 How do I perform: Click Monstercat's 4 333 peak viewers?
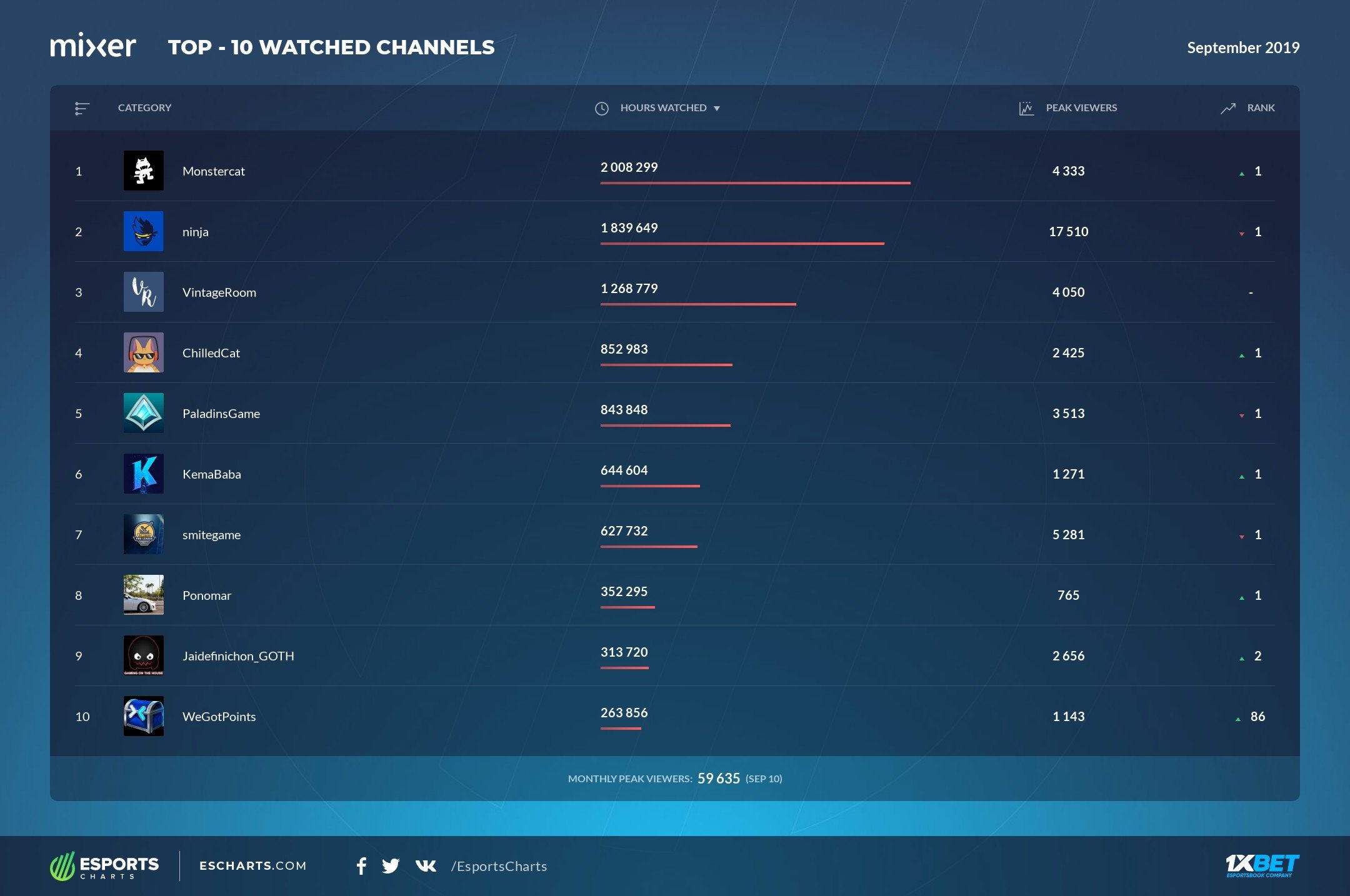coord(1069,171)
